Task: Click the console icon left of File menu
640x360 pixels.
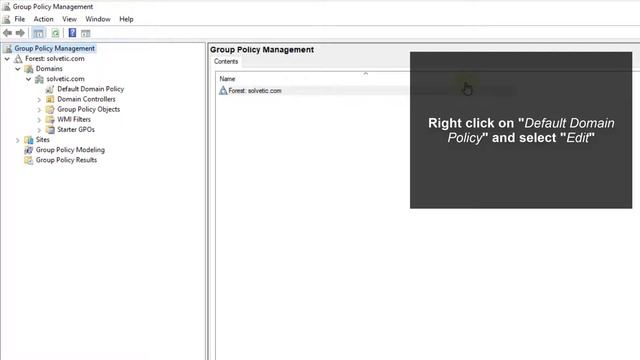Action: 6,19
